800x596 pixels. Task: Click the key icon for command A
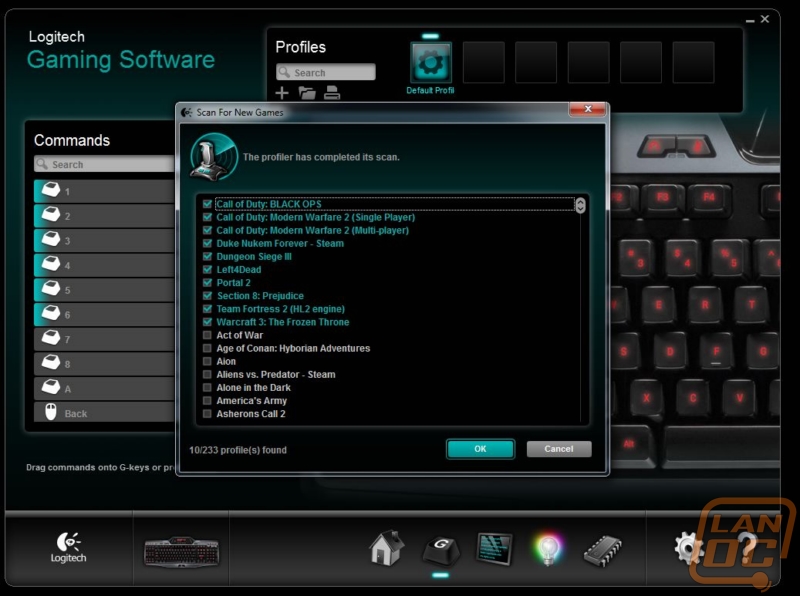(x=51, y=387)
